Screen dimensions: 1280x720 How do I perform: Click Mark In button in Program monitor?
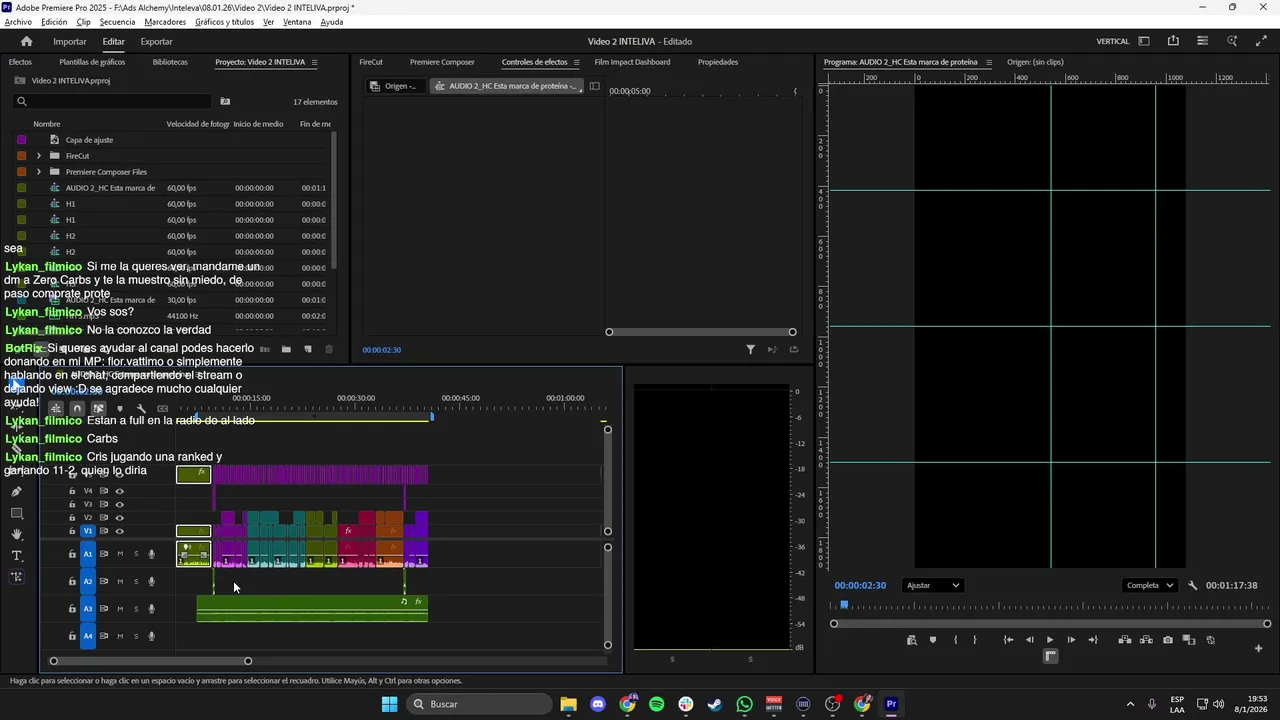[x=956, y=640]
